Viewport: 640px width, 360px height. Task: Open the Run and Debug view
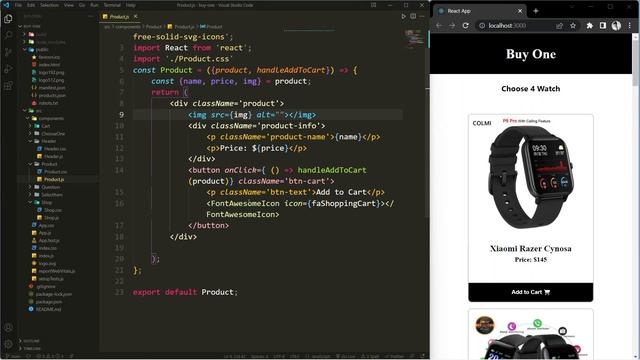pyautogui.click(x=8, y=69)
